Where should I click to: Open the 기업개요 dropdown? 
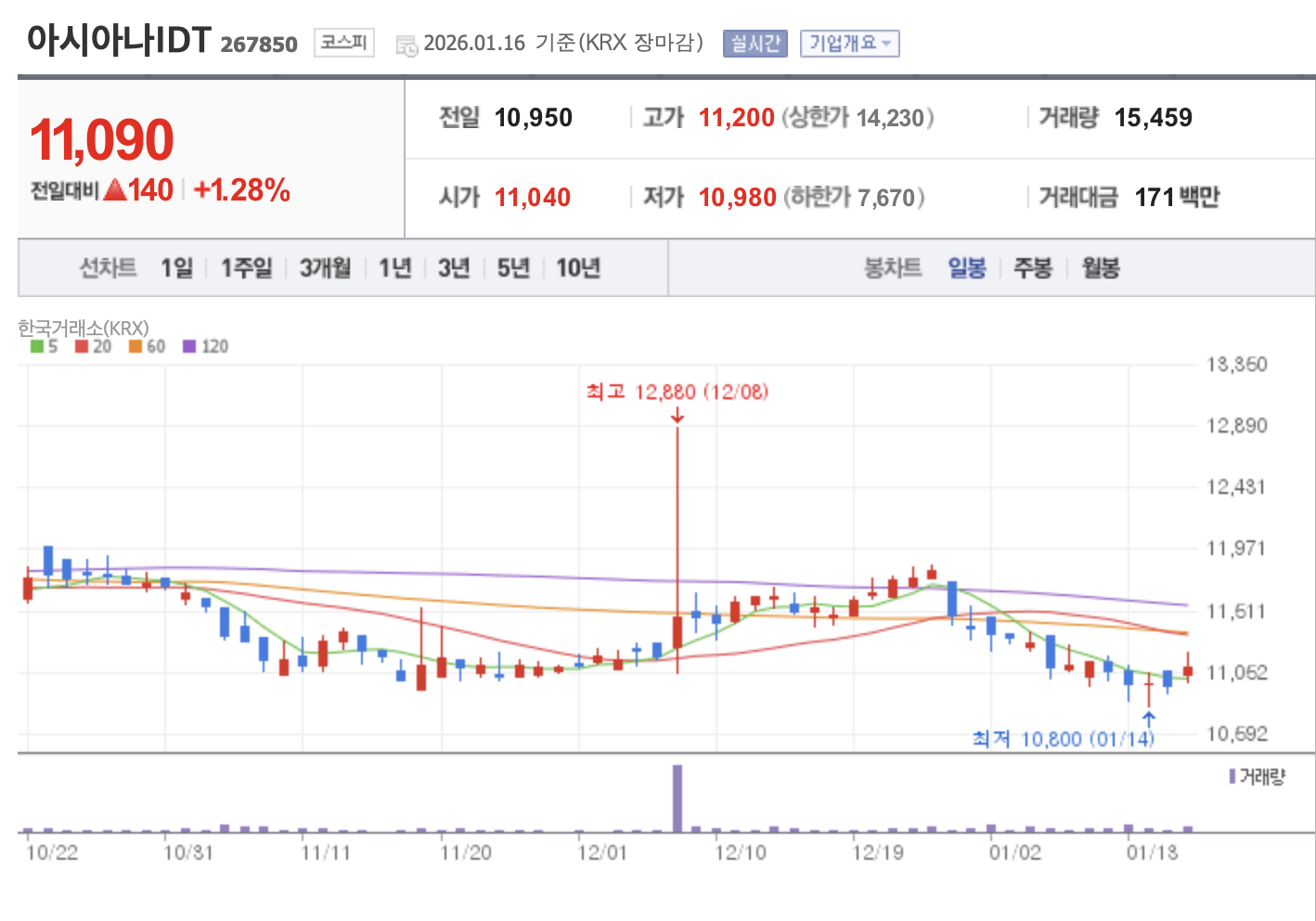pos(850,44)
